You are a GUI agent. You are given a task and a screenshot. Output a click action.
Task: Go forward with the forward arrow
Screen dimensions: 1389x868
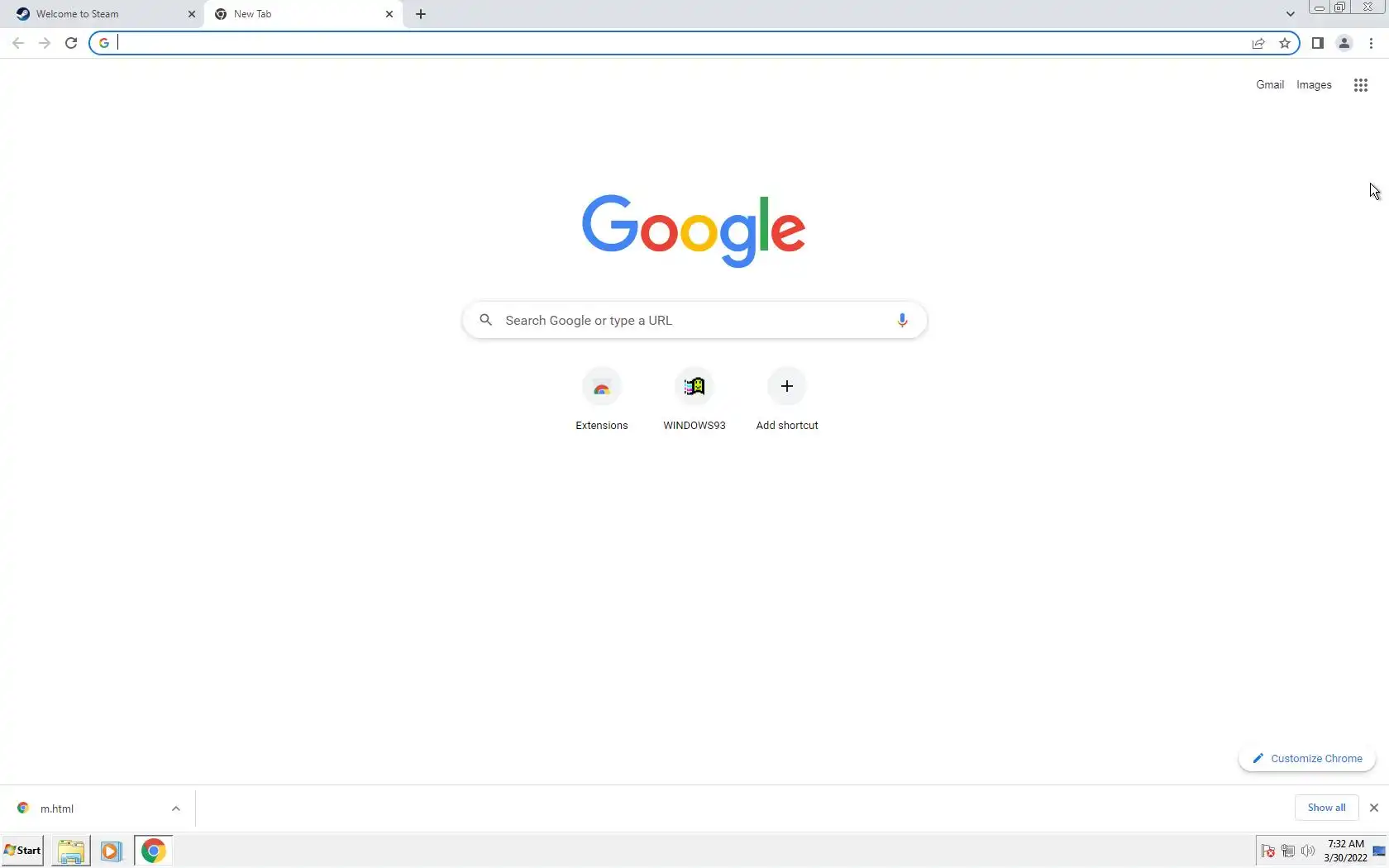(x=45, y=43)
